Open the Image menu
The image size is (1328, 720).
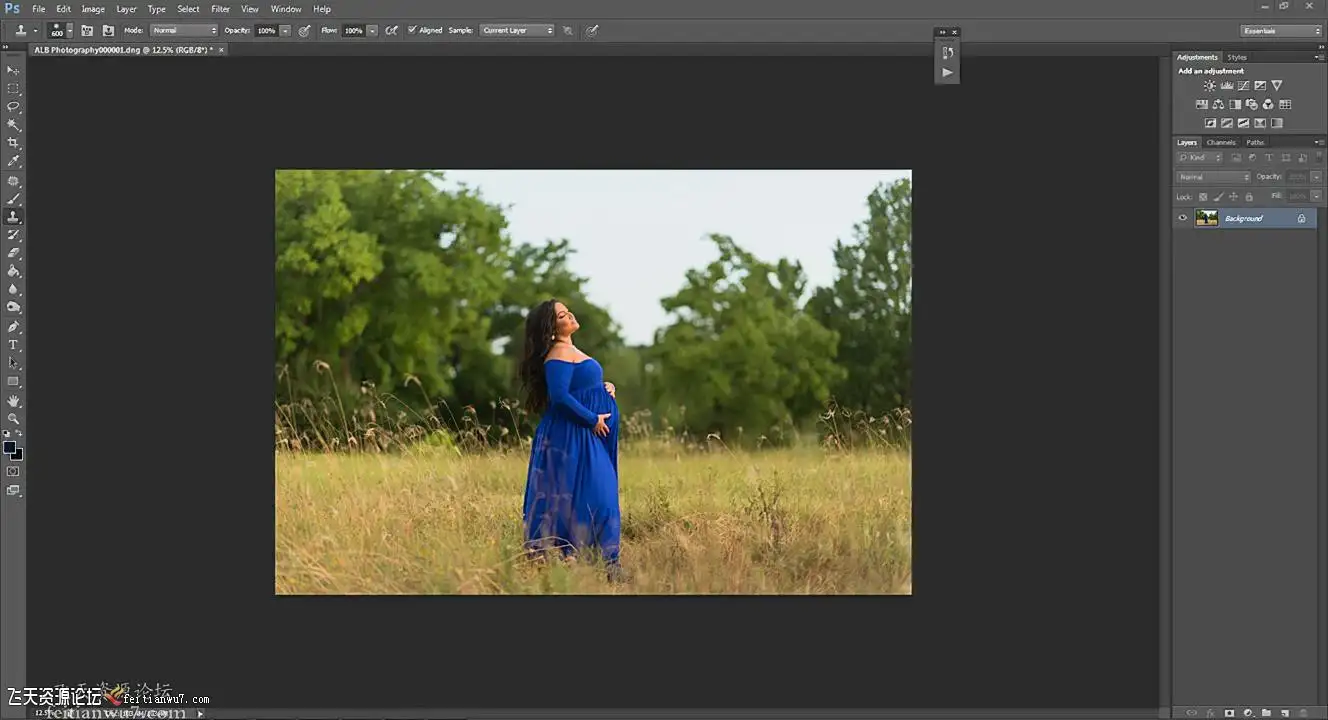(x=93, y=9)
